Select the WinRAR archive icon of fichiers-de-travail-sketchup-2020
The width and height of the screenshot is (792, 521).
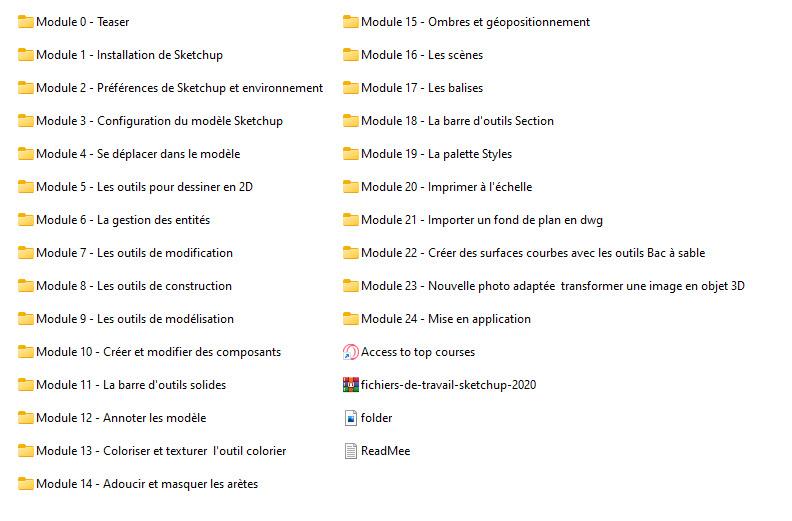coord(351,385)
